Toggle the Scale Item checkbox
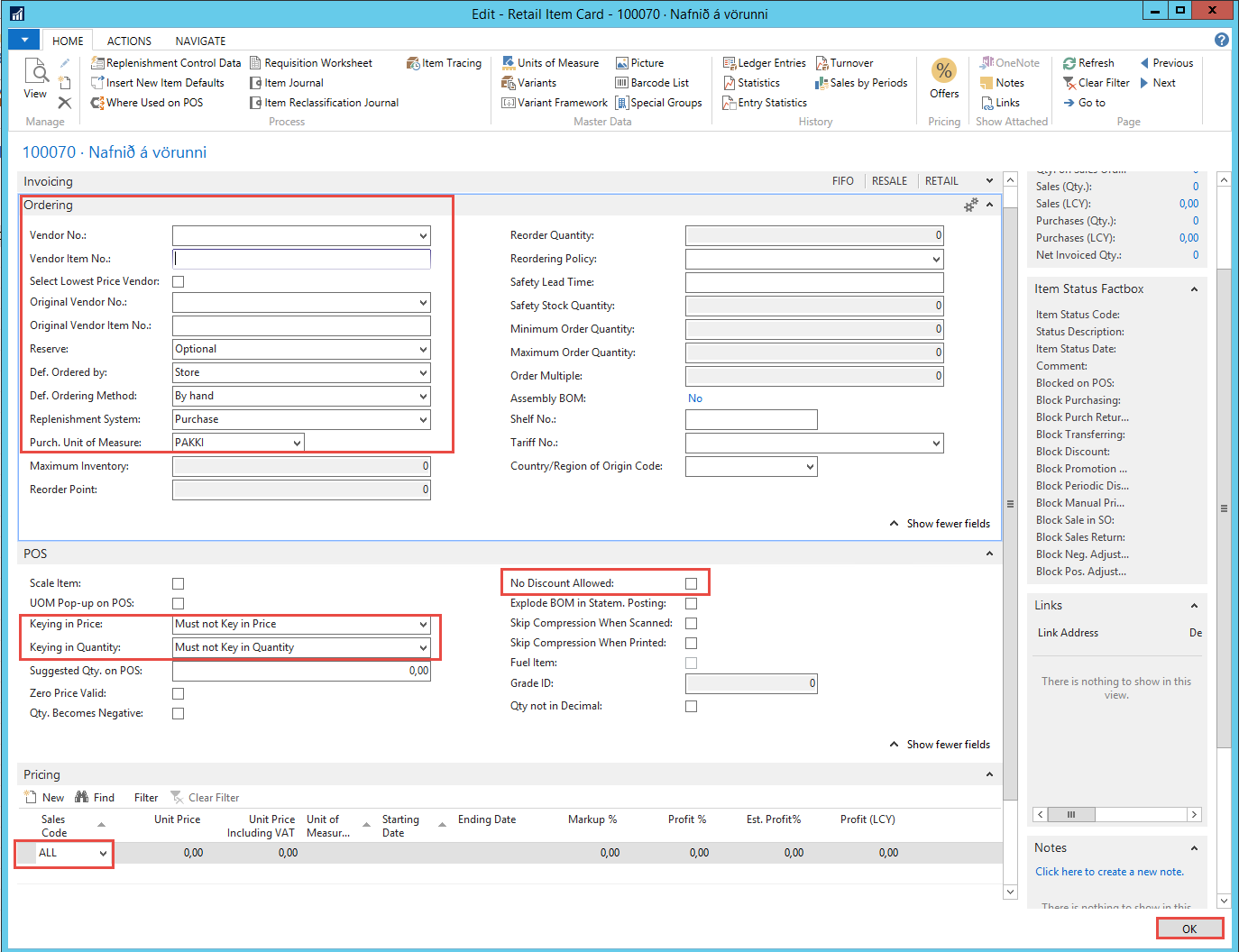This screenshot has height=952, width=1239. pyautogui.click(x=179, y=583)
